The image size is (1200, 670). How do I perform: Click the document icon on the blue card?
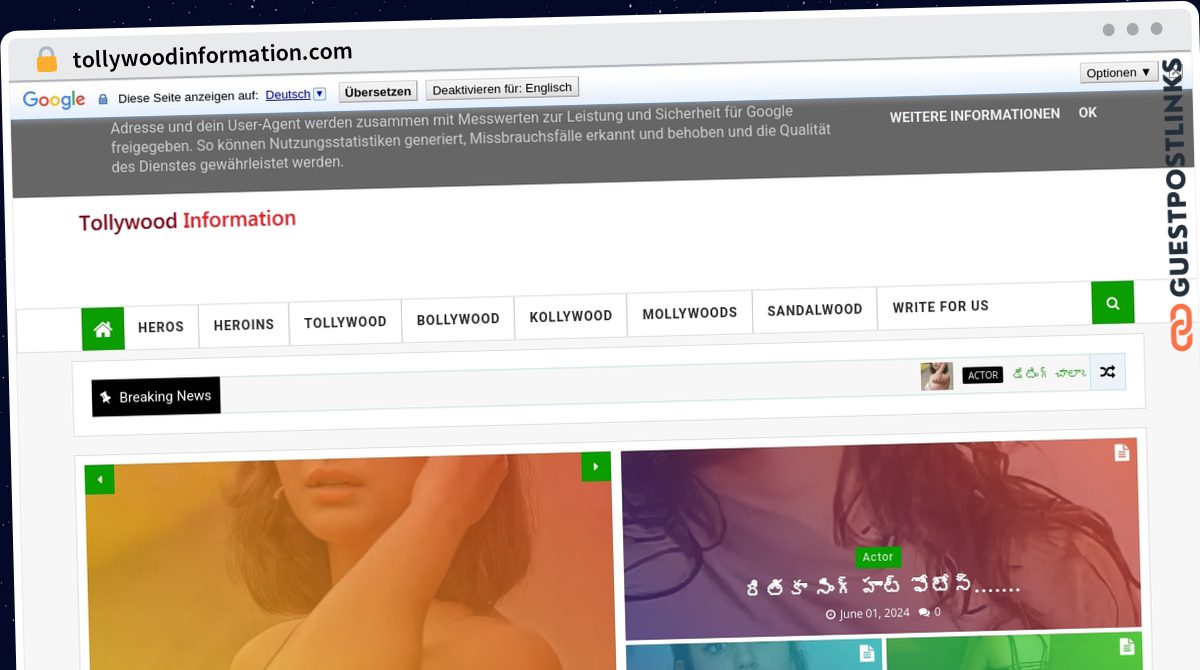tap(867, 653)
